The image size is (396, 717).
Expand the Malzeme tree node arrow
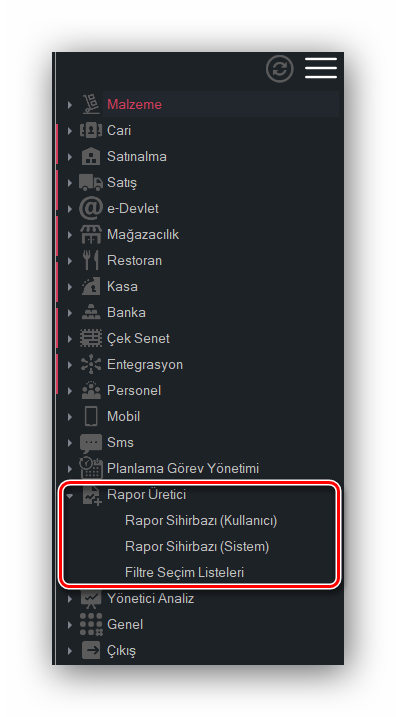coord(70,105)
